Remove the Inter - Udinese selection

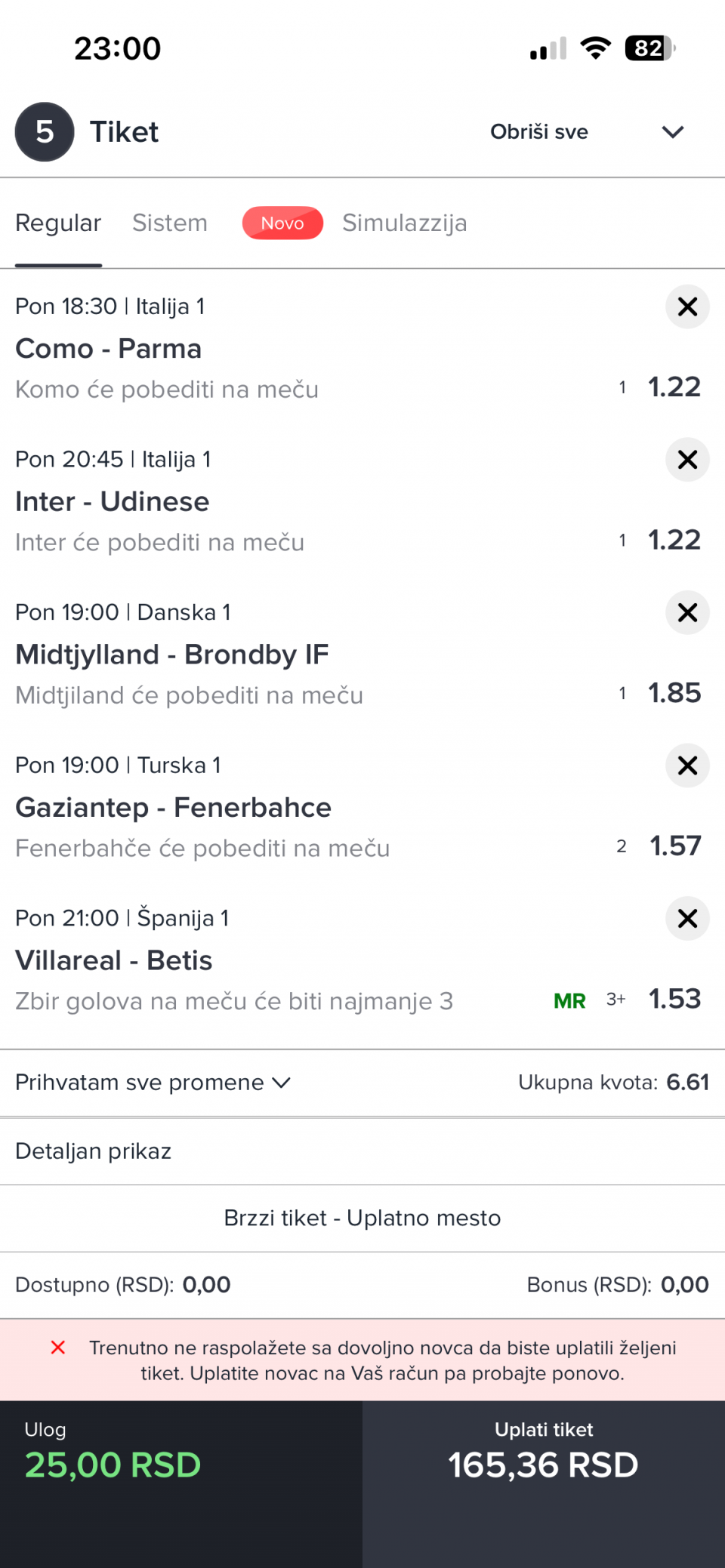click(687, 460)
